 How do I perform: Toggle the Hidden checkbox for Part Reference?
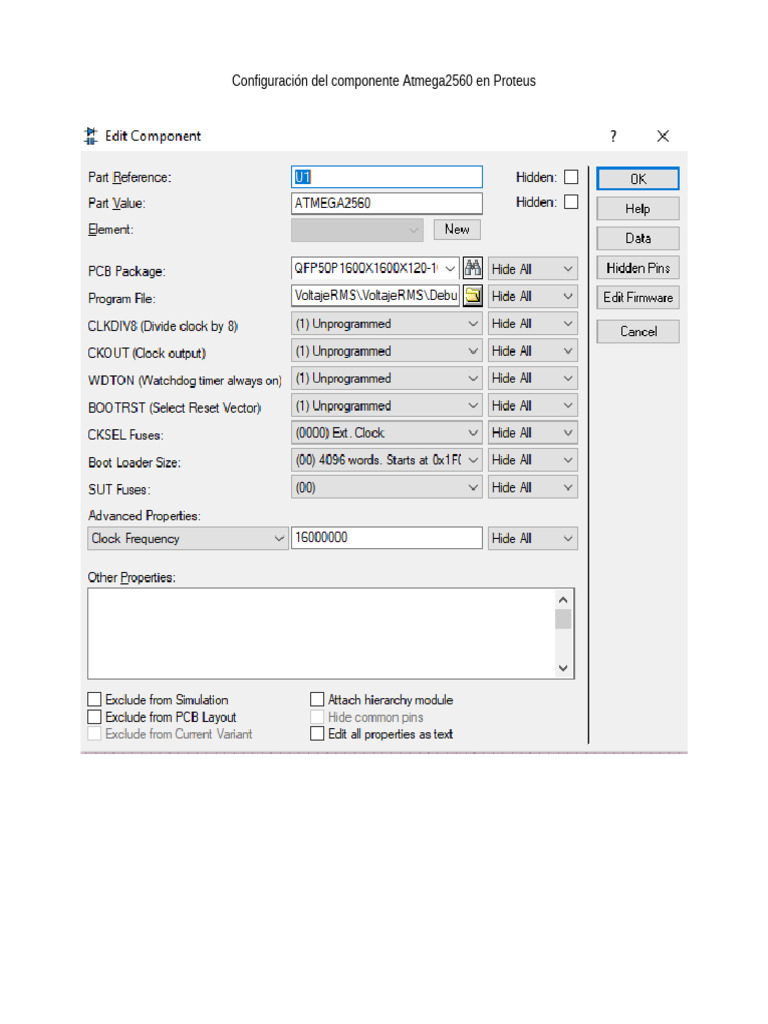pos(571,177)
